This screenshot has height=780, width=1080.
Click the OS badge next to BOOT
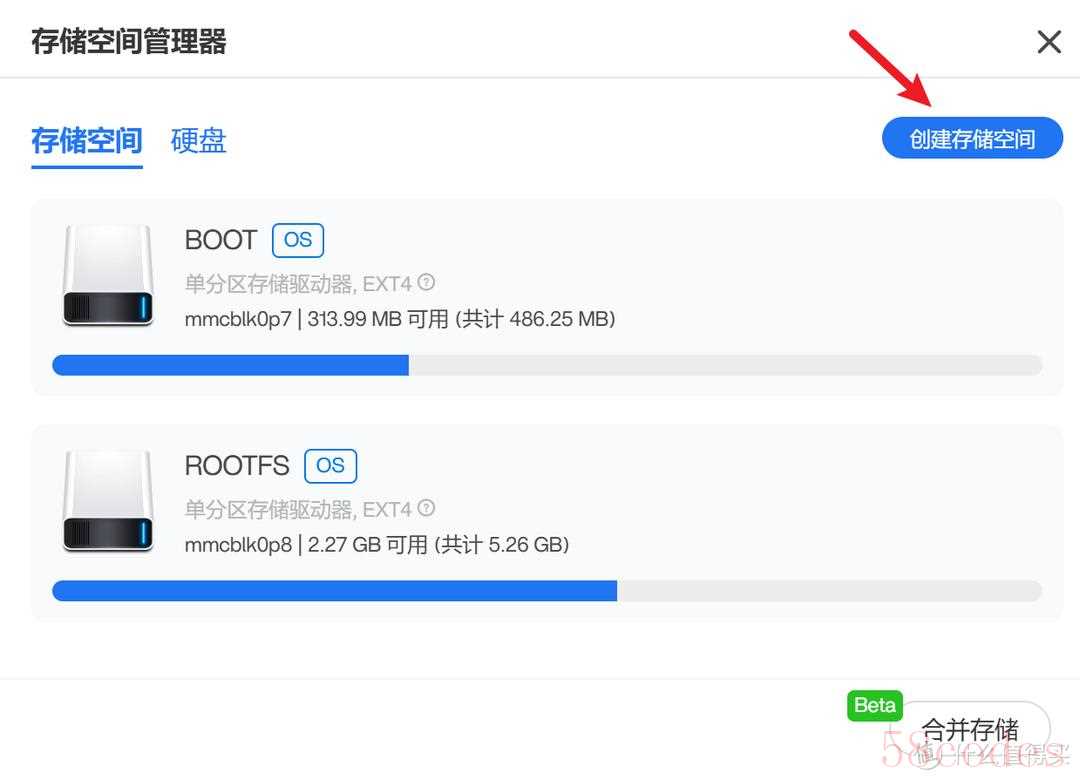coord(298,240)
